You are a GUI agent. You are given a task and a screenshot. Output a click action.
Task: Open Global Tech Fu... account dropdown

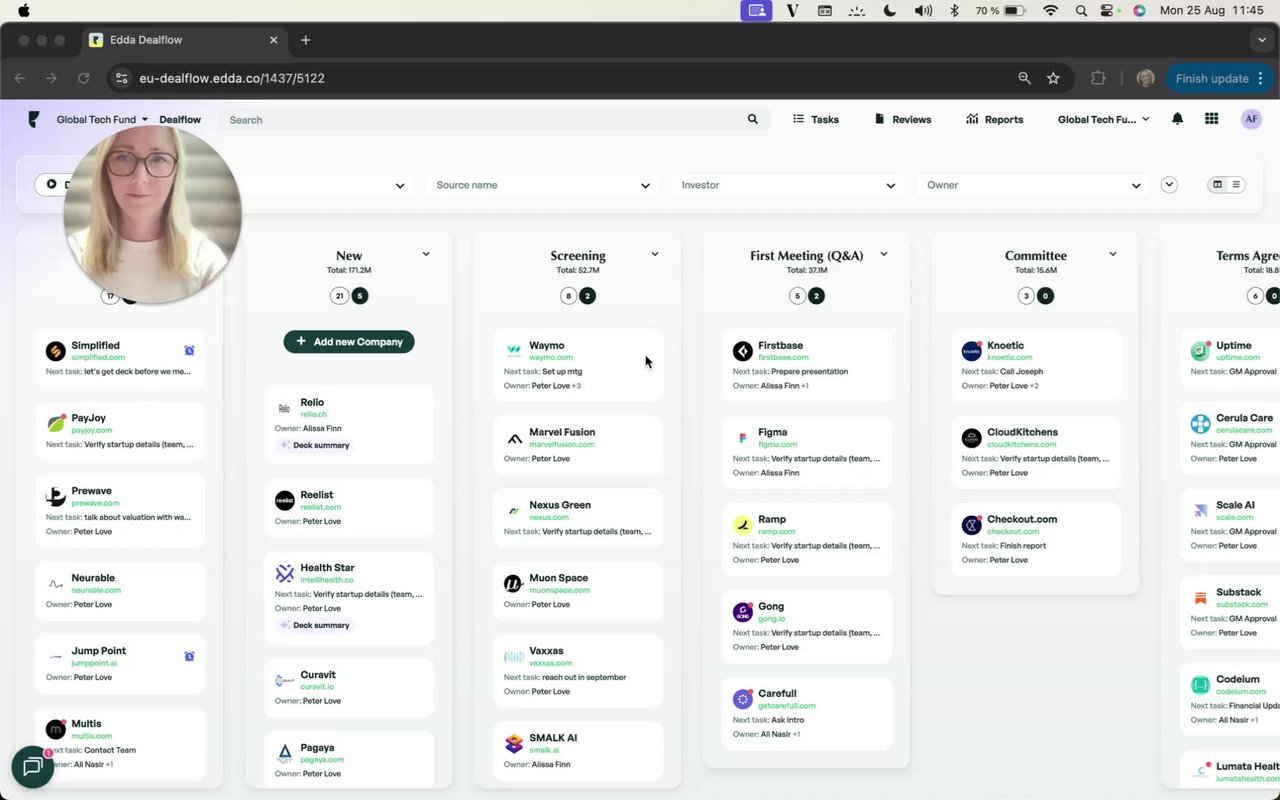pos(1104,119)
